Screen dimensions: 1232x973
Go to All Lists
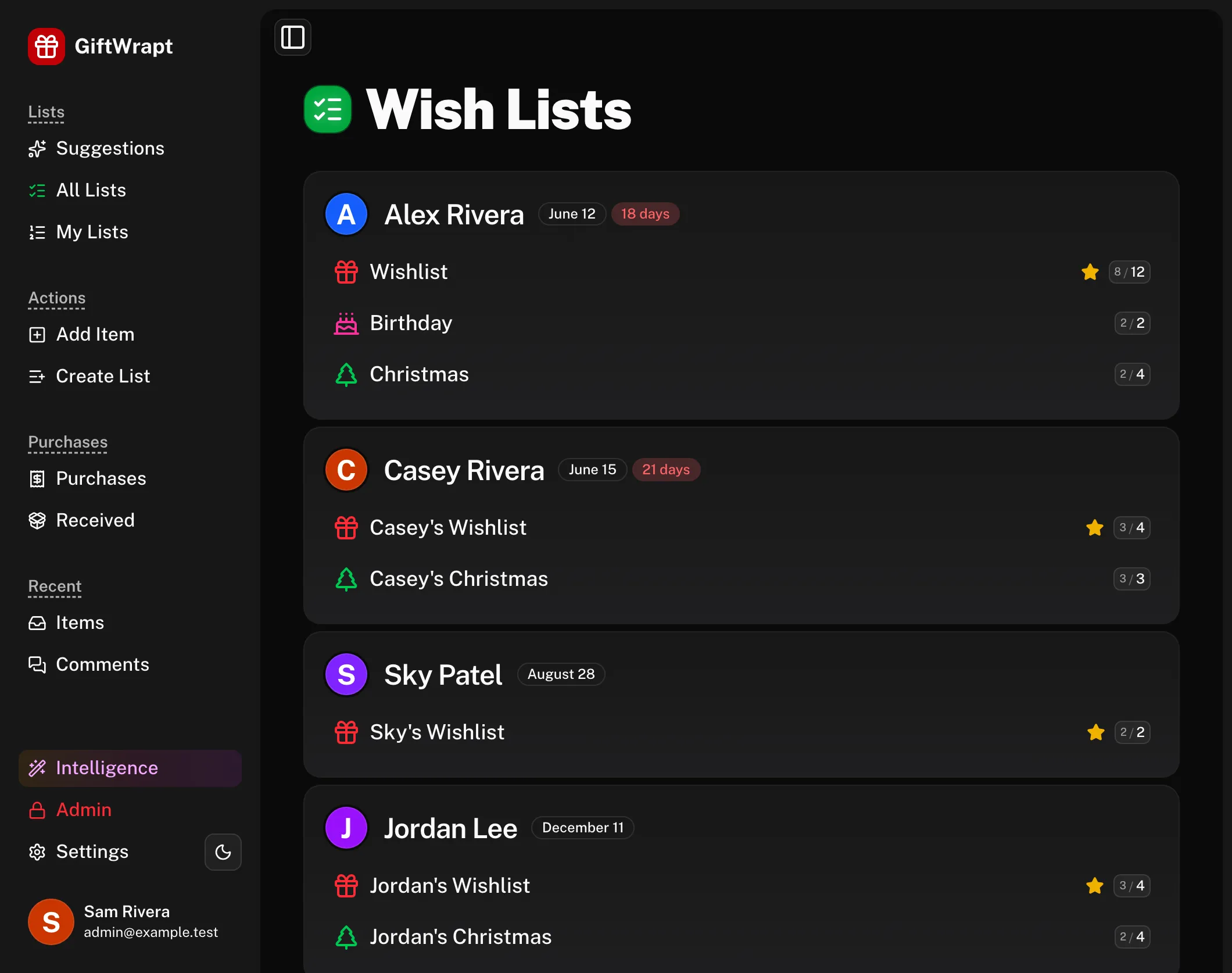(x=130, y=190)
